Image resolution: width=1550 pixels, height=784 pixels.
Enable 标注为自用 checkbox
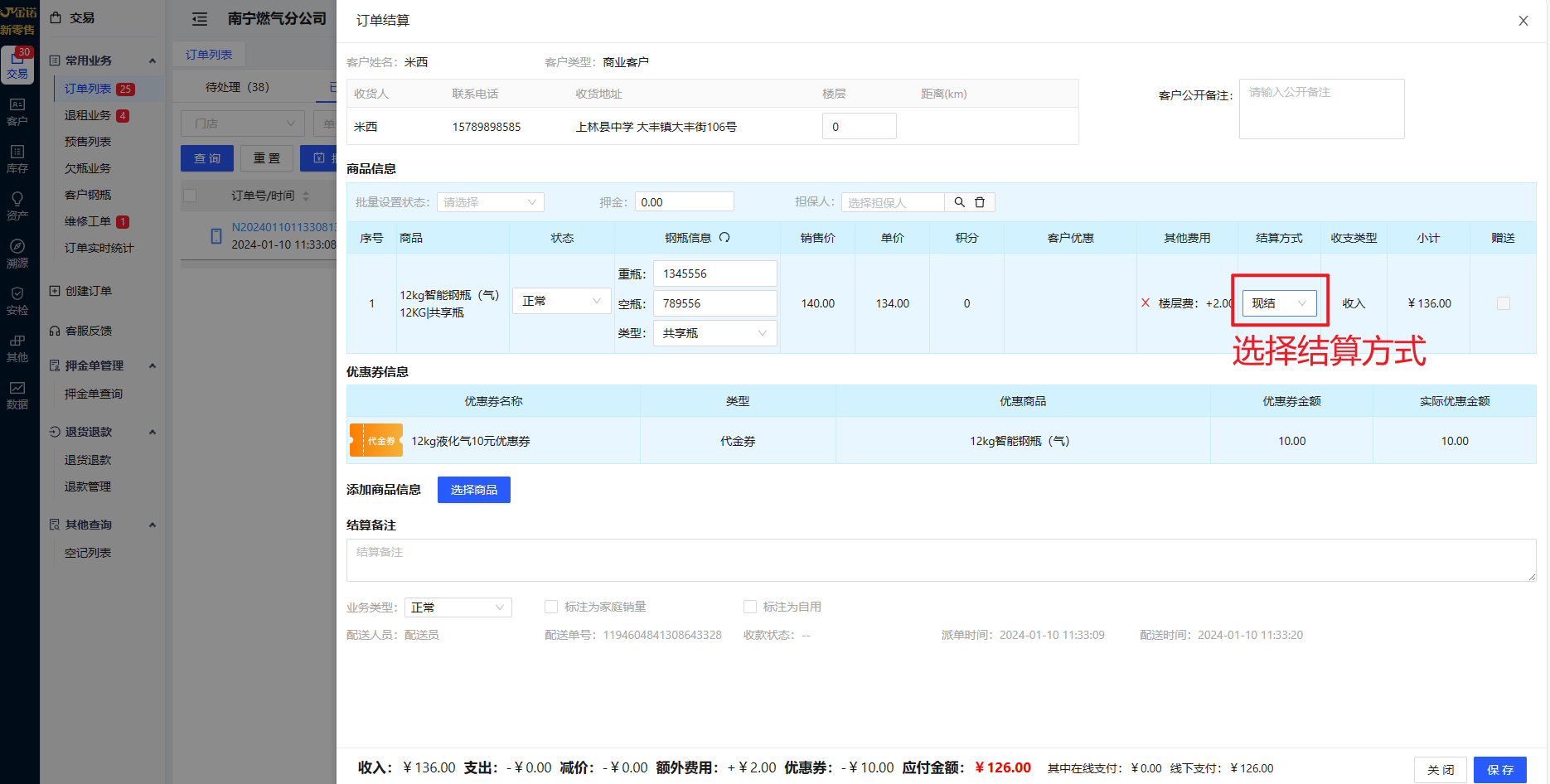click(750, 607)
